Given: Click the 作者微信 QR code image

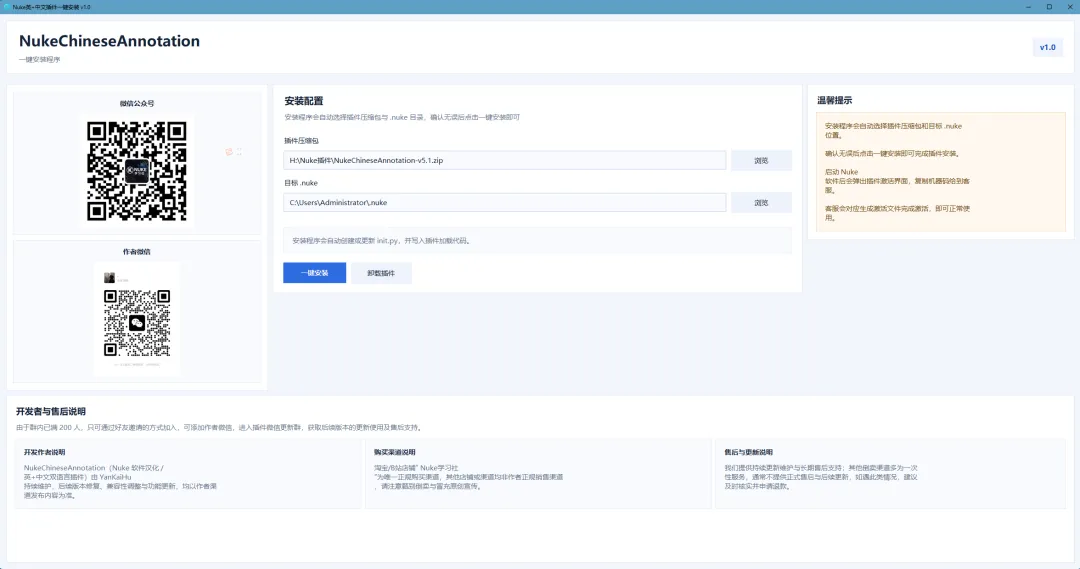Looking at the screenshot, I should (136, 322).
